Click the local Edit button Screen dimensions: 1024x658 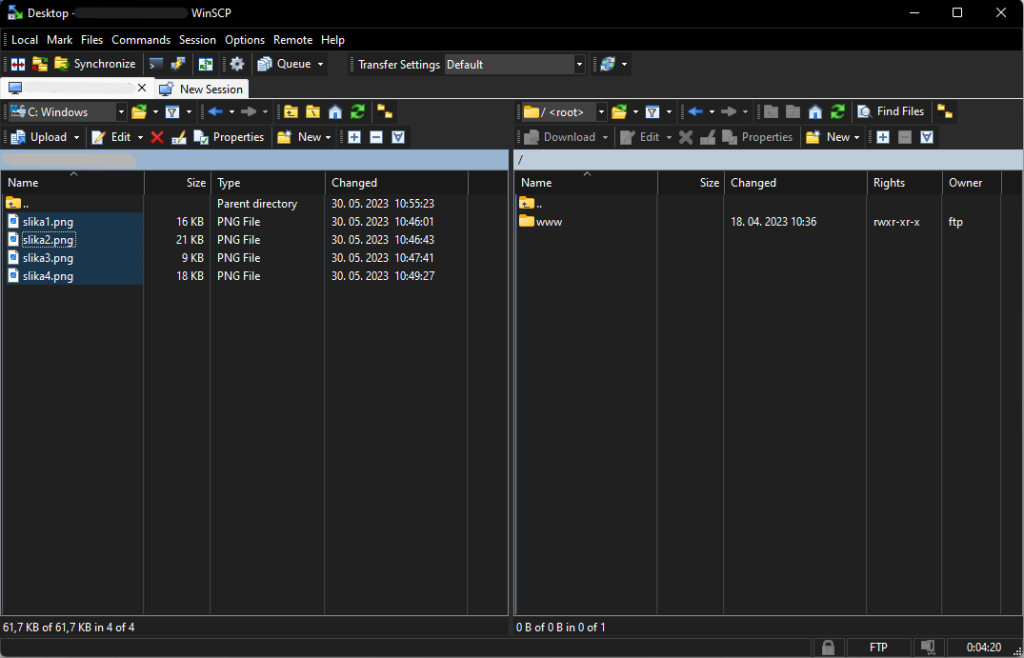coord(112,137)
